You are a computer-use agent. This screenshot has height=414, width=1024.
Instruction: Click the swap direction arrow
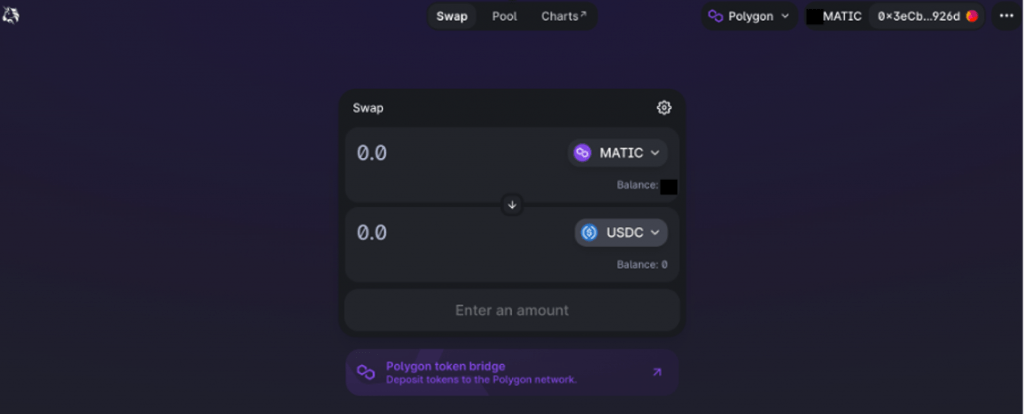pyautogui.click(x=512, y=204)
